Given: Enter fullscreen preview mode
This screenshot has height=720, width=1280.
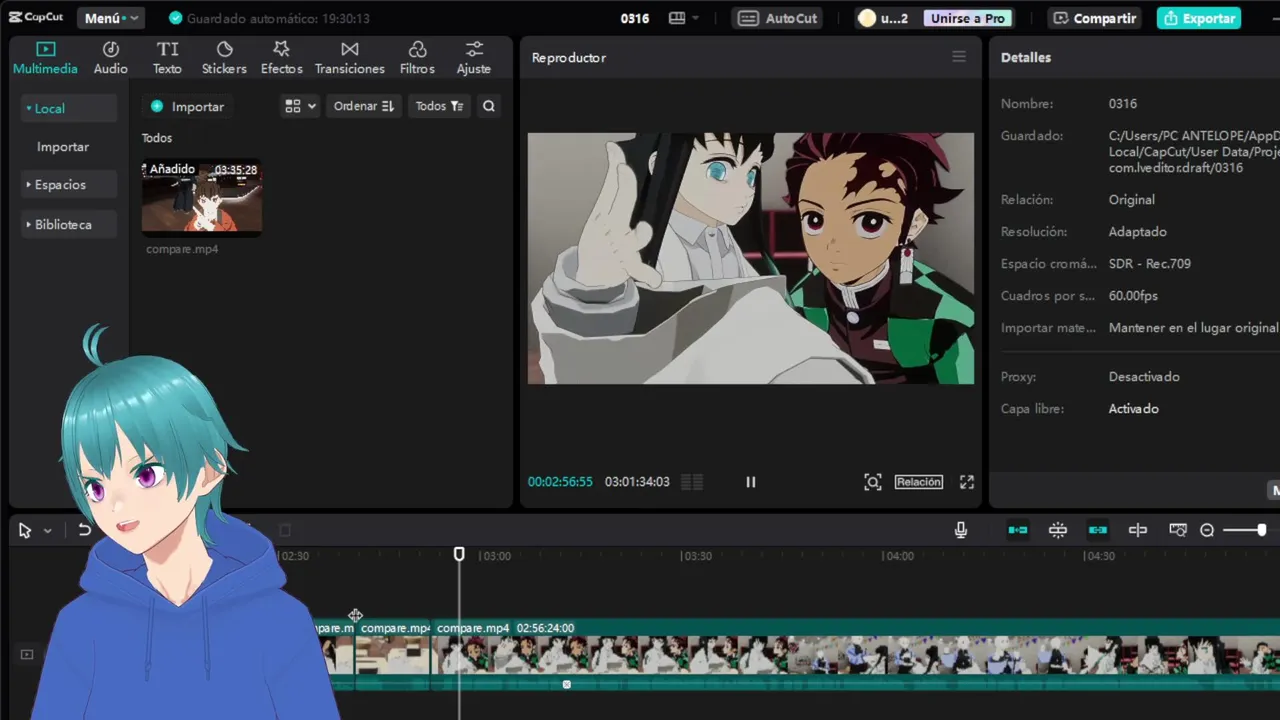Looking at the screenshot, I should 967,482.
